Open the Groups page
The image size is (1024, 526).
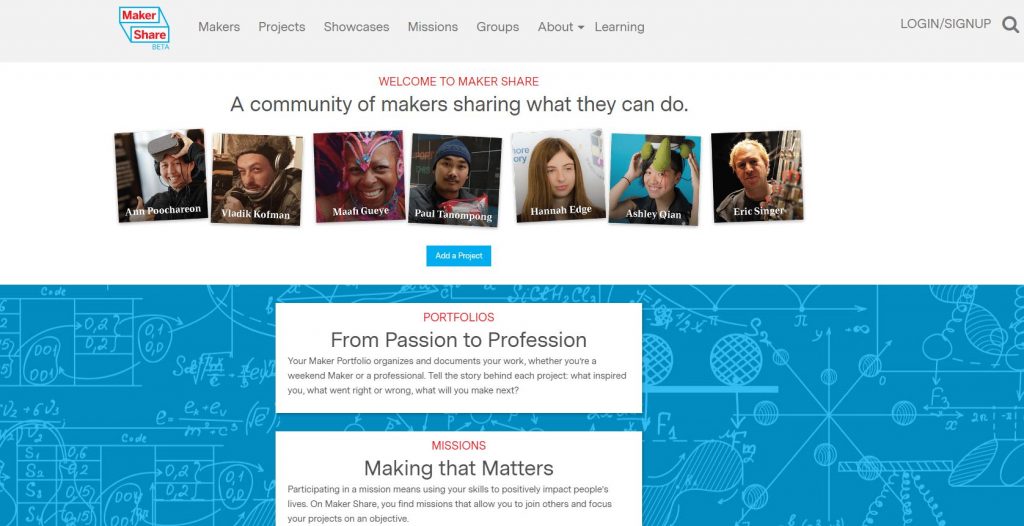(498, 27)
